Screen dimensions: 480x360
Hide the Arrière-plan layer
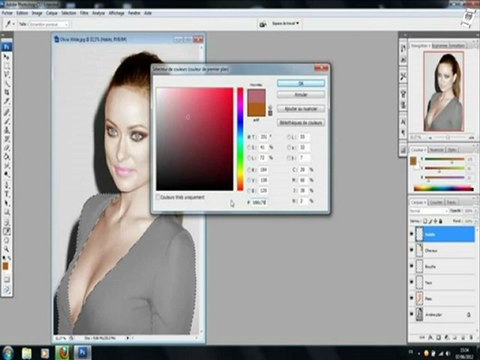coord(412,314)
